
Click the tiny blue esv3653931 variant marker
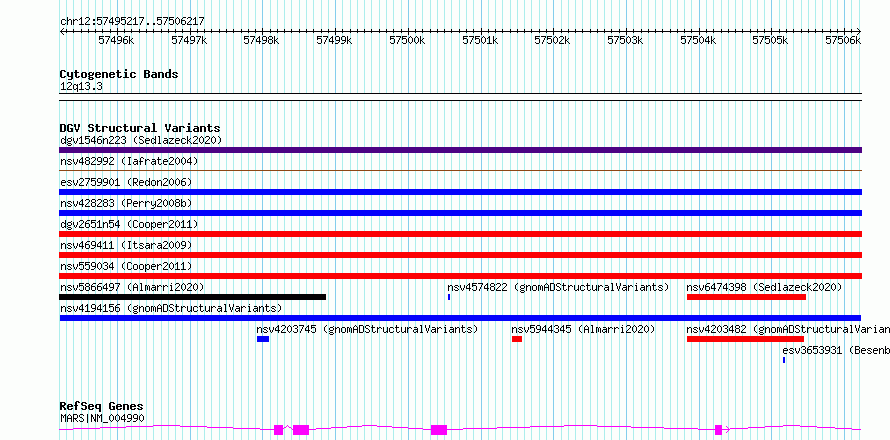coord(784,360)
